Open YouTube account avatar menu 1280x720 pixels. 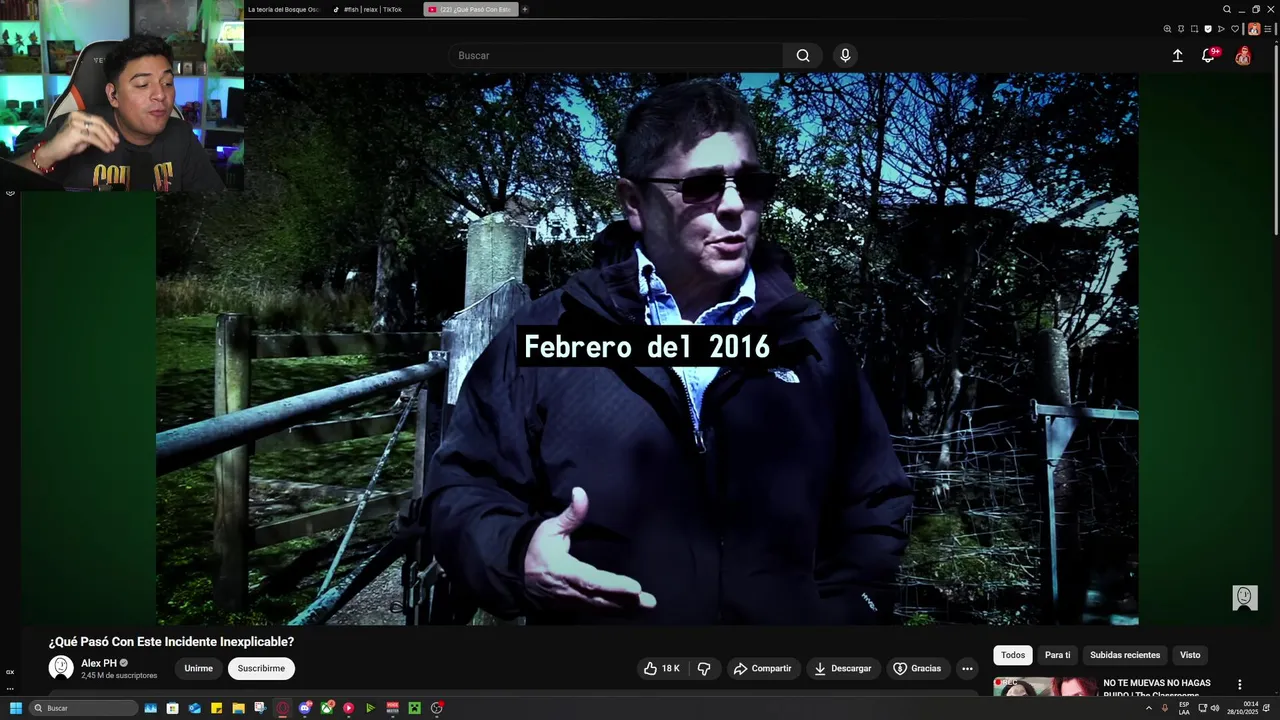1243,56
